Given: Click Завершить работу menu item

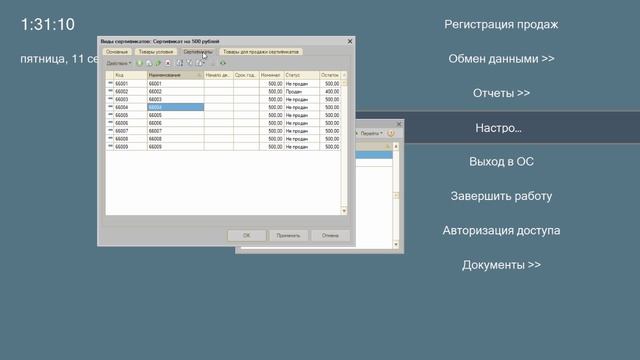Looking at the screenshot, I should [501, 196].
